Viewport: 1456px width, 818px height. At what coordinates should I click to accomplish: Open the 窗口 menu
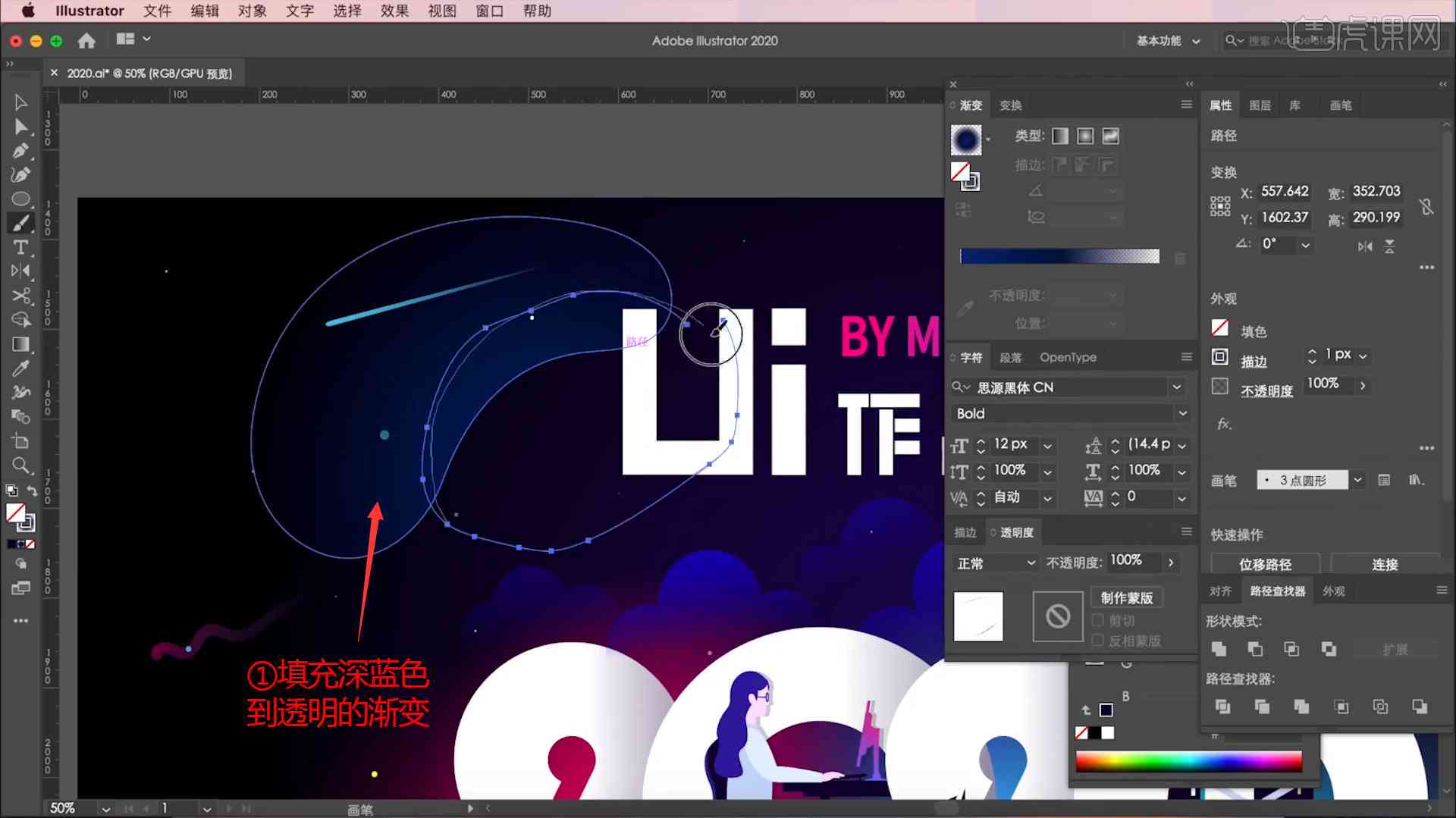(x=489, y=11)
